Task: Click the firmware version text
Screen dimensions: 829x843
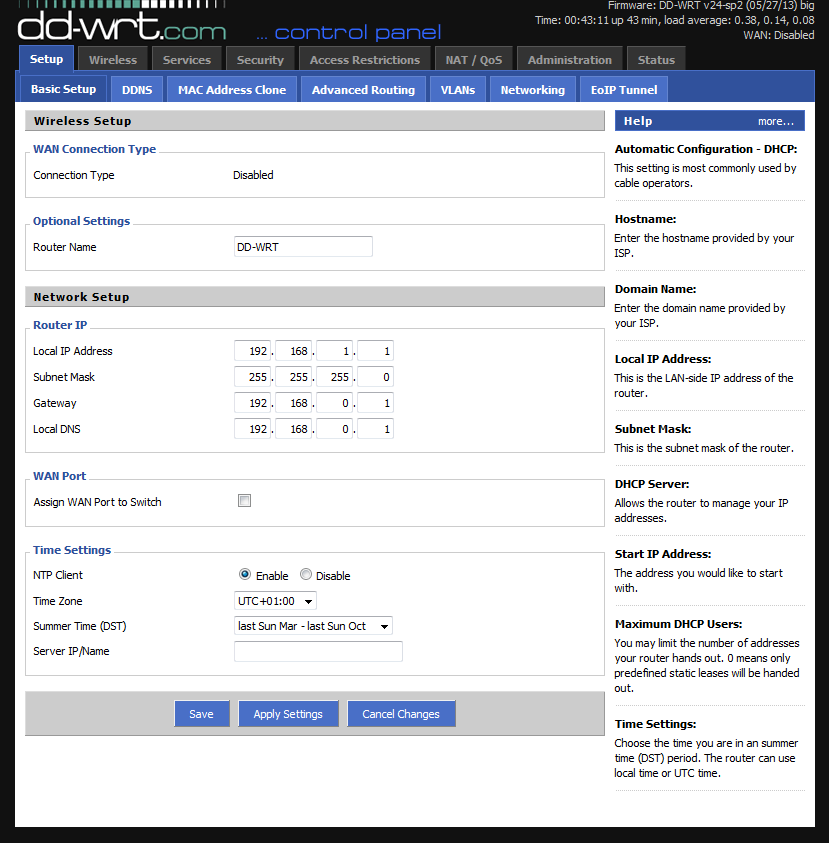Action: point(711,5)
